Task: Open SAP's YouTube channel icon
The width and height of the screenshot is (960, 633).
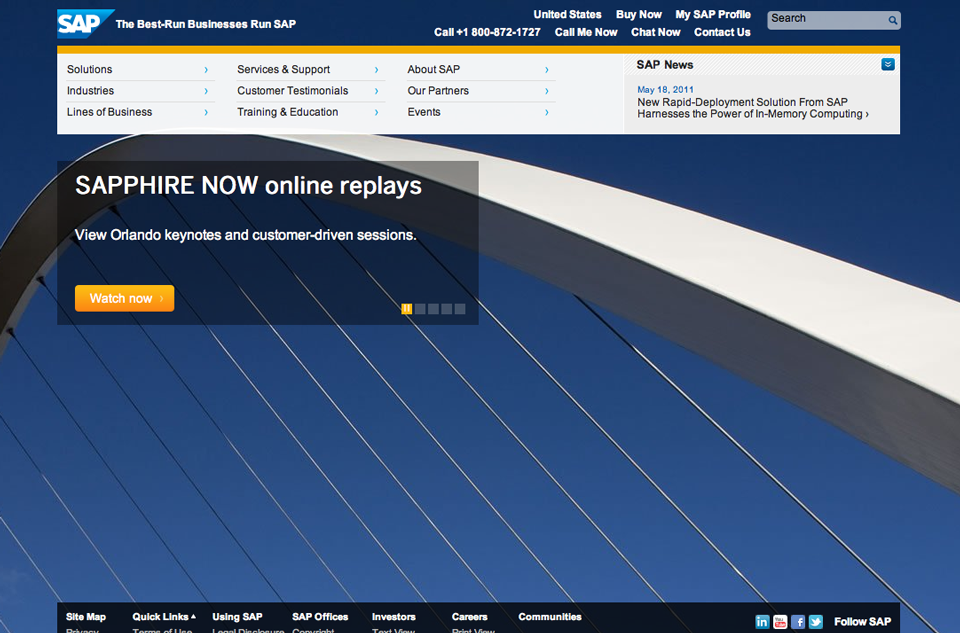Action: click(780, 622)
